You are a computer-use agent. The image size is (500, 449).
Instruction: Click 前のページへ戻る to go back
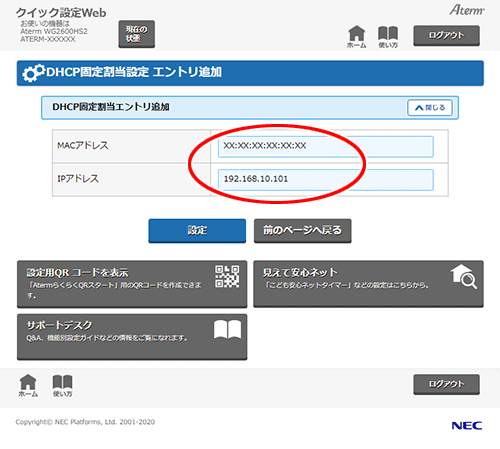(x=302, y=231)
